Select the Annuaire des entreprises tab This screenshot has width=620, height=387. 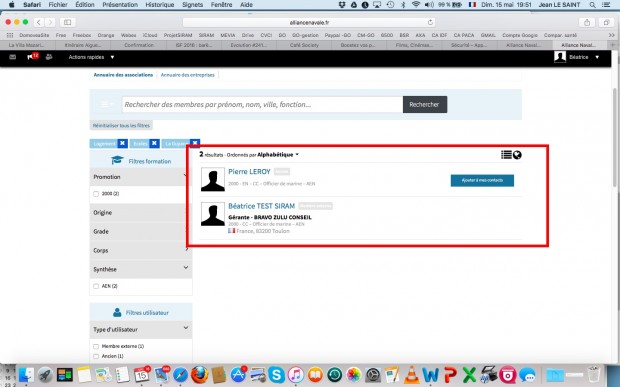coord(187,75)
